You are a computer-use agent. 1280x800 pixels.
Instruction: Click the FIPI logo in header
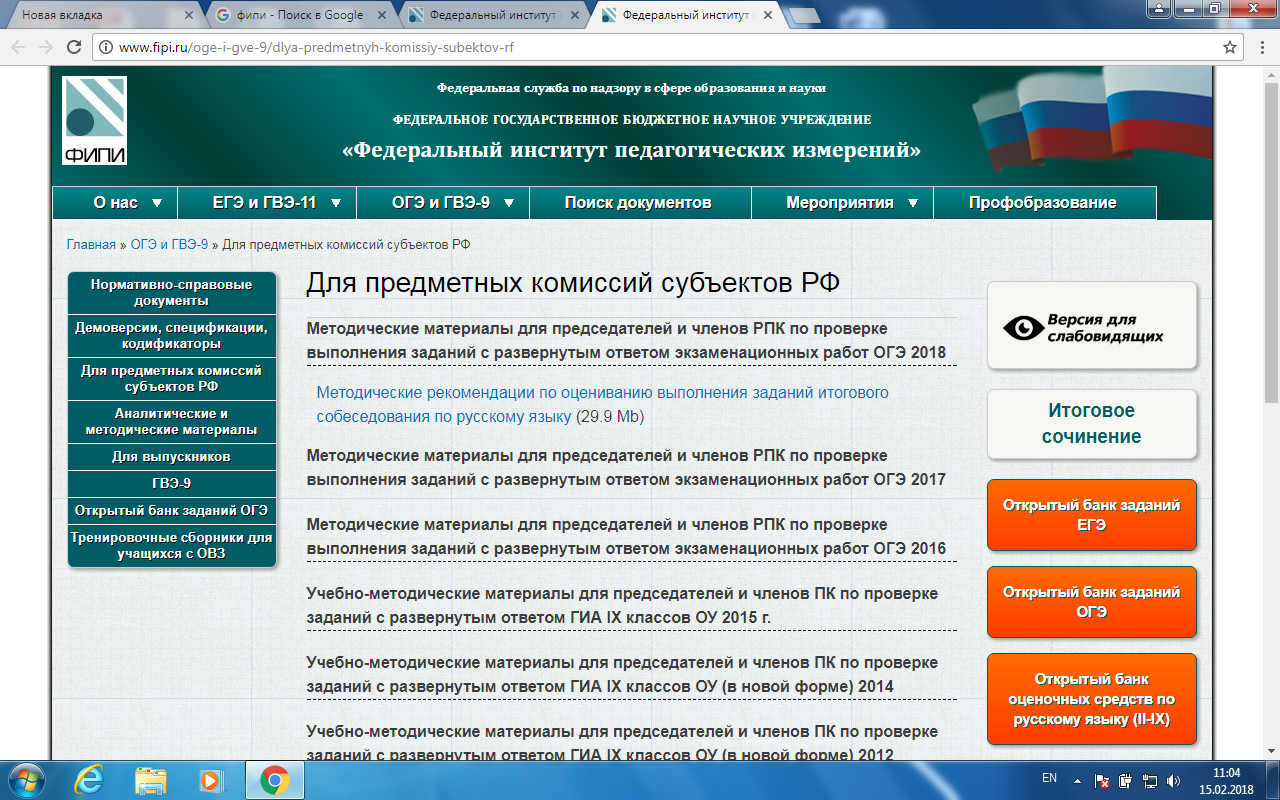click(94, 120)
